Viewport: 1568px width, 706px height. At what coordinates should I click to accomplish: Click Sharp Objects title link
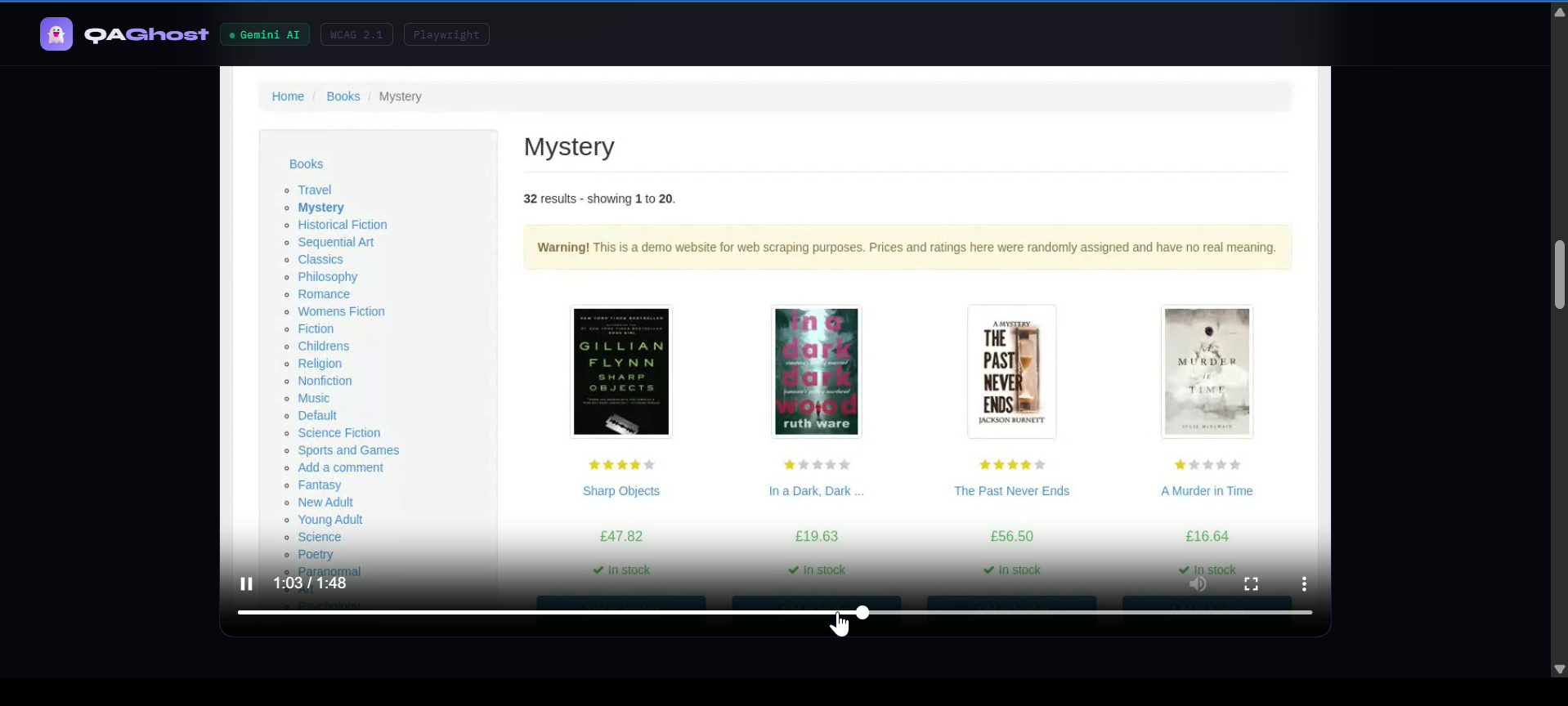click(621, 491)
